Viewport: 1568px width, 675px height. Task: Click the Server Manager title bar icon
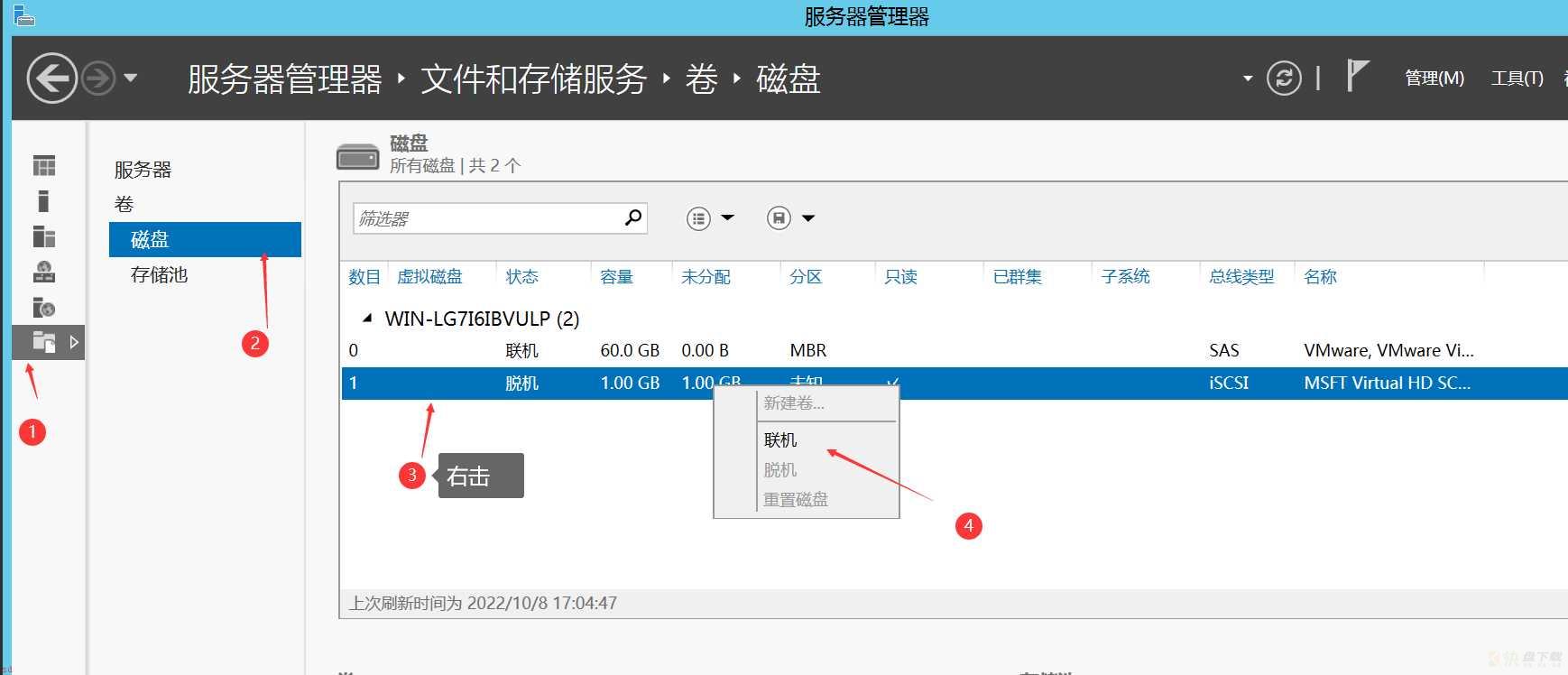click(23, 14)
